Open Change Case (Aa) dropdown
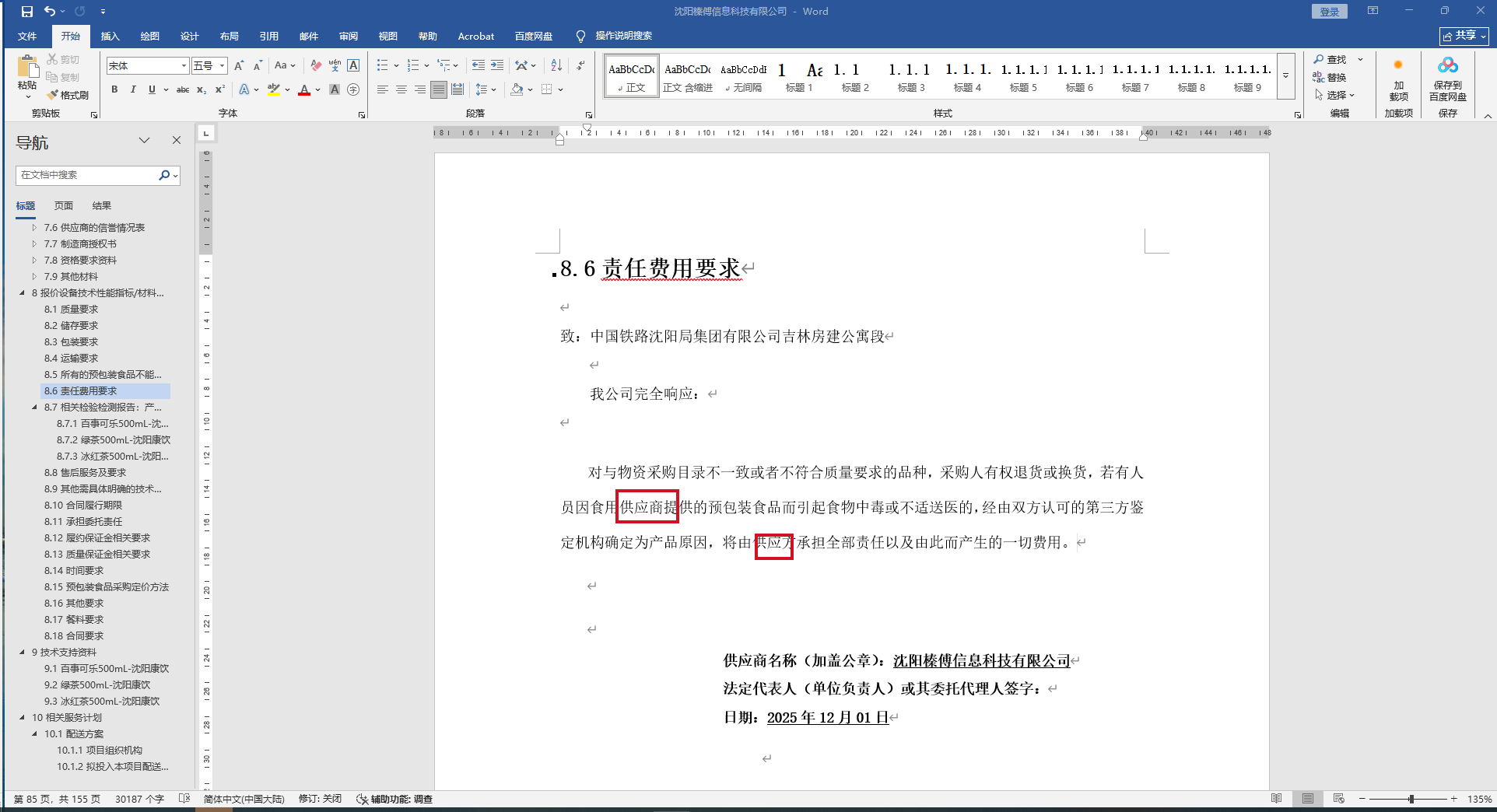1497x812 pixels. point(285,66)
